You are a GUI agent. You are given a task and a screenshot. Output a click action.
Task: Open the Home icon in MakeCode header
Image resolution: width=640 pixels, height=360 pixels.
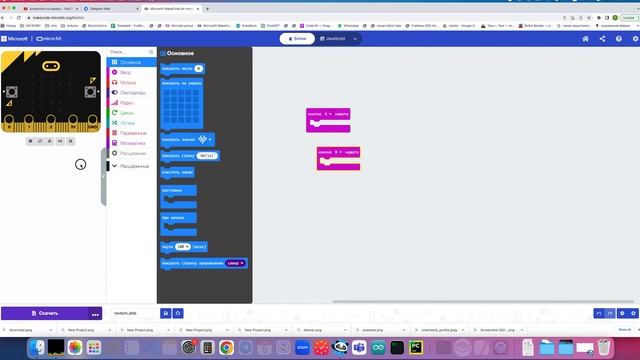585,39
